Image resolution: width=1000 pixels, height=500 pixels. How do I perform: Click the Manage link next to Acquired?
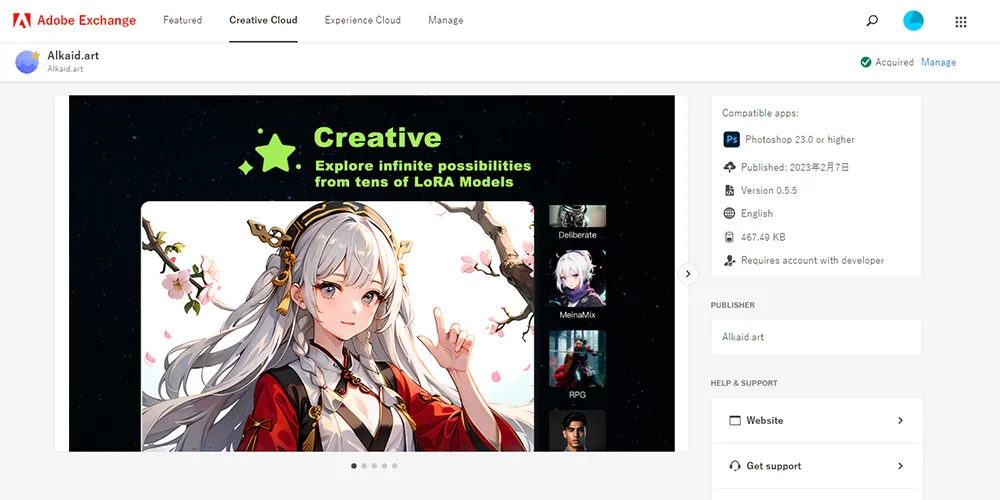pyautogui.click(x=938, y=62)
